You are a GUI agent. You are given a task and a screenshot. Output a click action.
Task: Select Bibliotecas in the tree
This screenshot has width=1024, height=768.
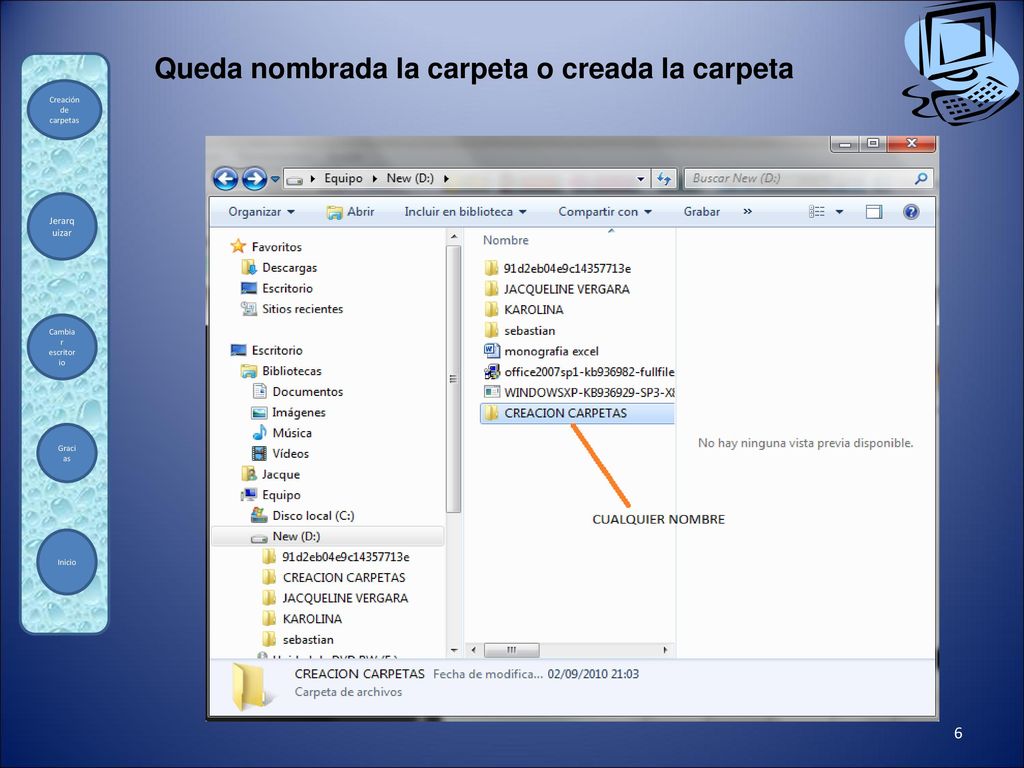click(x=281, y=371)
